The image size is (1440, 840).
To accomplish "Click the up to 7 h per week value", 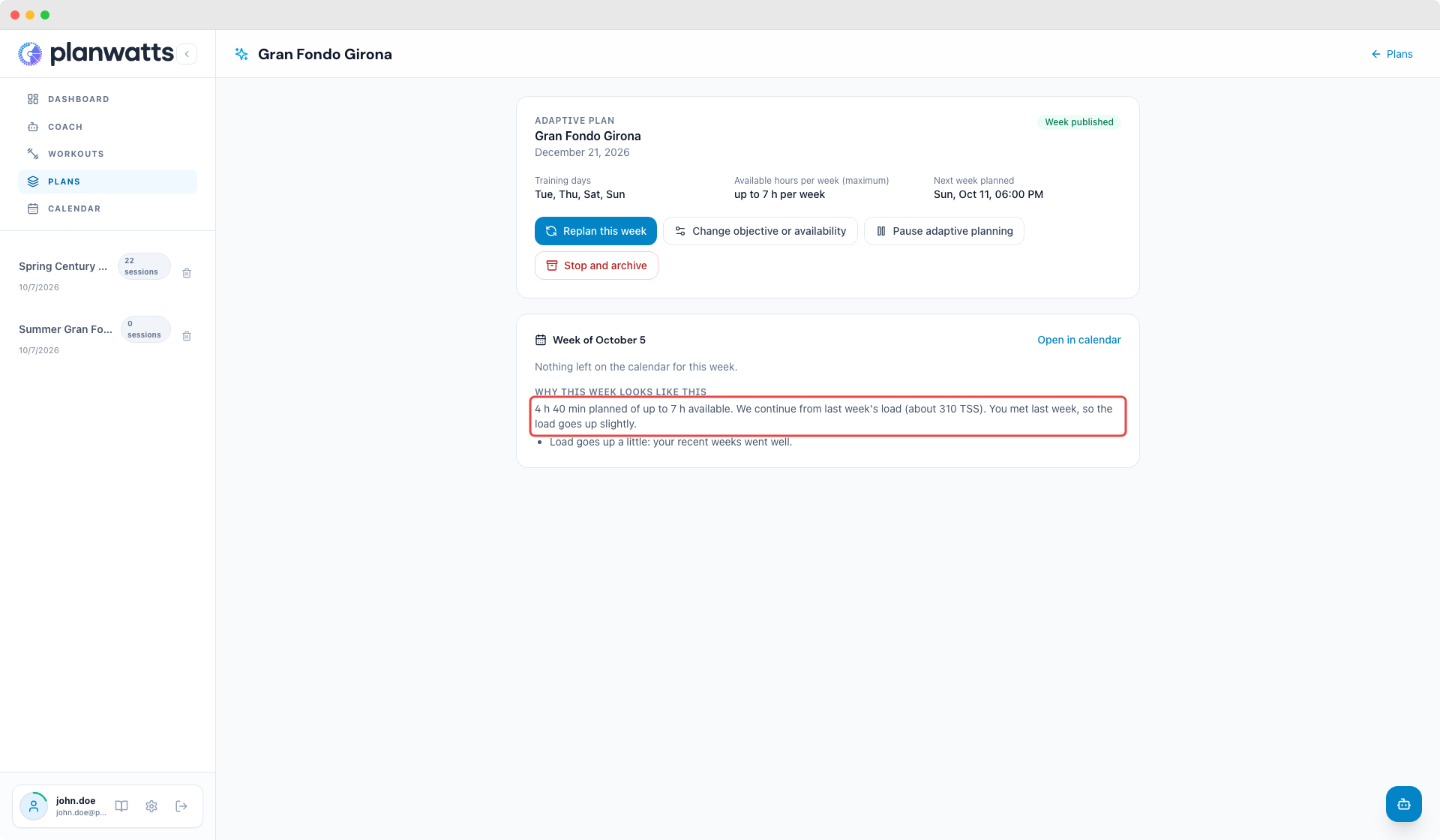I will pyautogui.click(x=779, y=194).
